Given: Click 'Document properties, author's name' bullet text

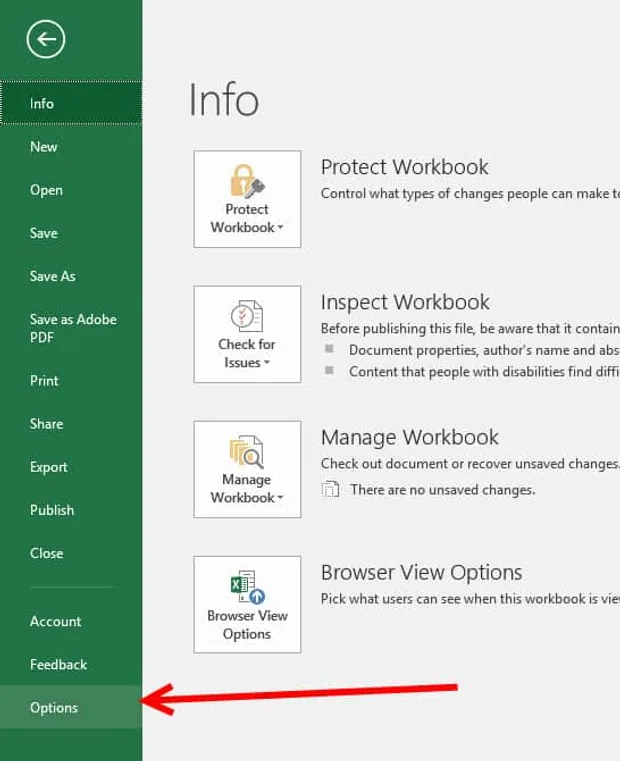Looking at the screenshot, I should click(484, 350).
